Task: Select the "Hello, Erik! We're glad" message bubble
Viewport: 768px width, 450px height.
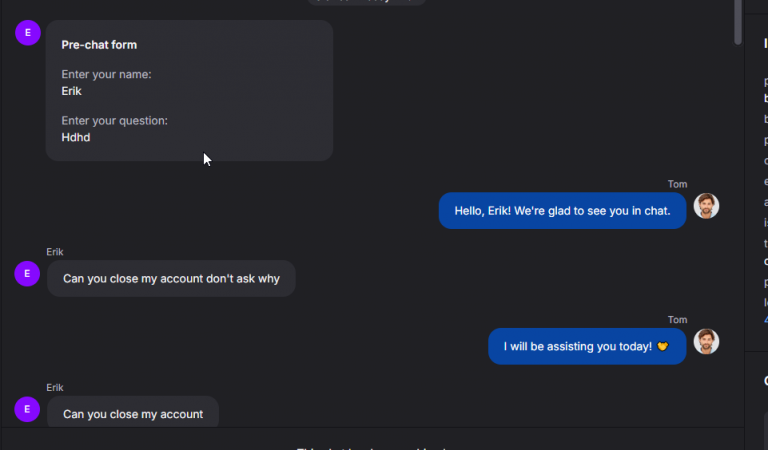Action: pyautogui.click(x=562, y=211)
